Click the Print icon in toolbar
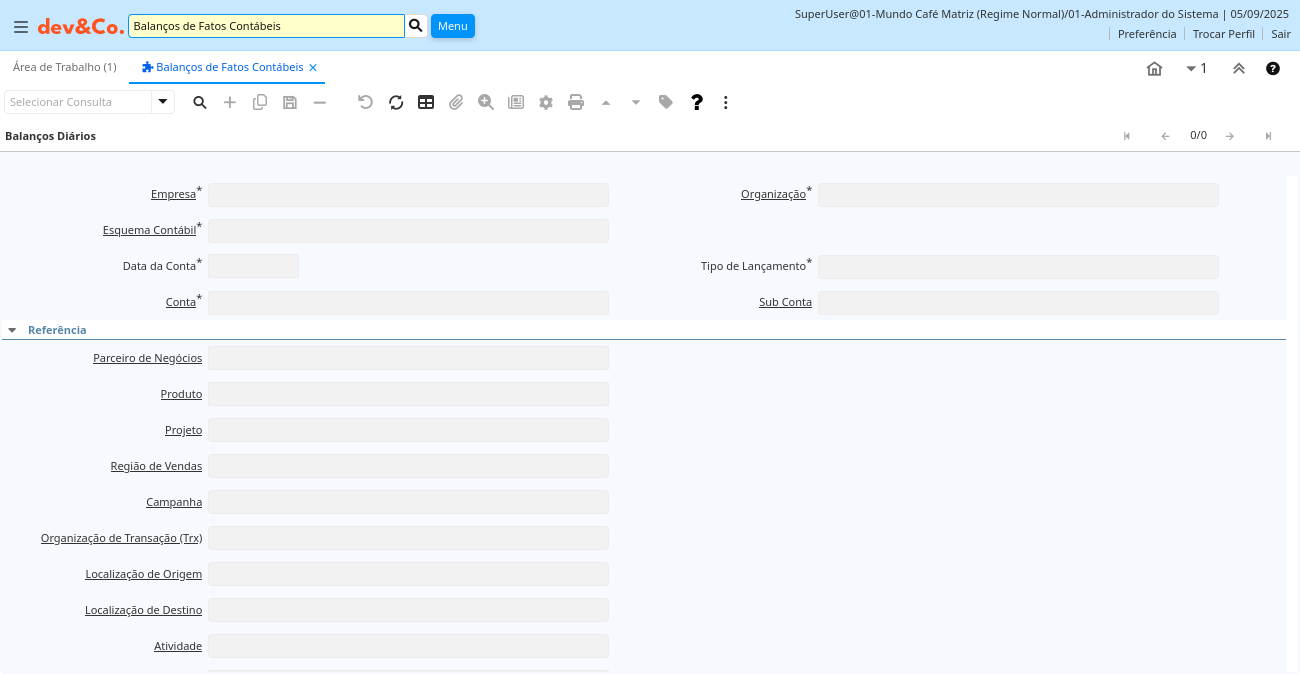The height and width of the screenshot is (674, 1300). click(576, 102)
